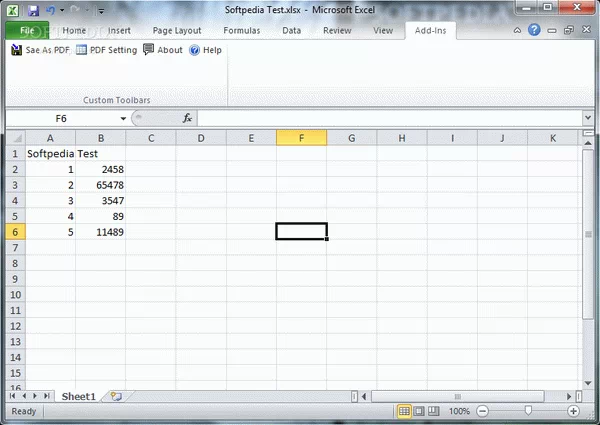Click the Undo arrow in the title bar
This screenshot has height=425, width=600.
50,10
